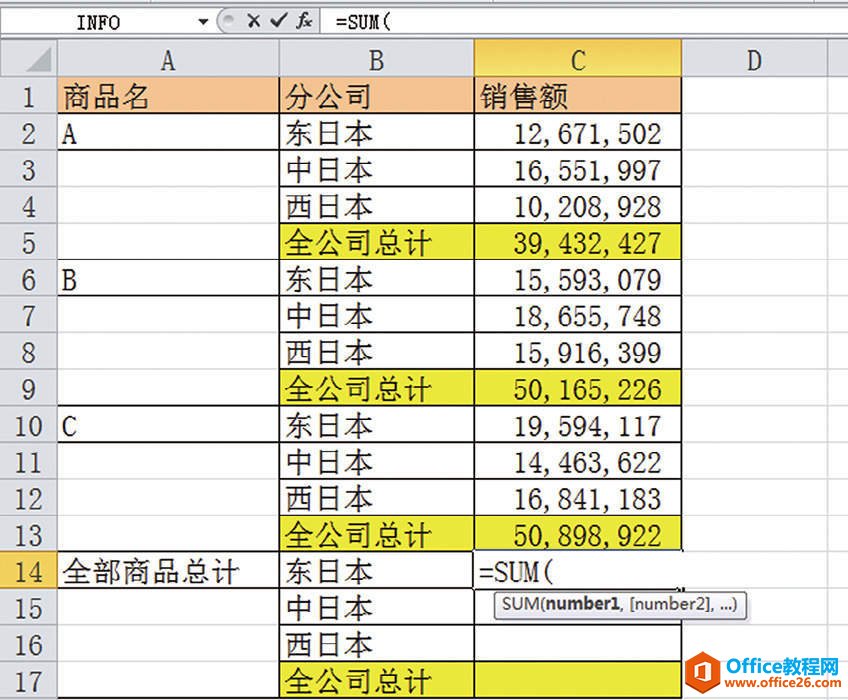This screenshot has height=700, width=848.
Task: Click cell with value 10,208,928
Action: pos(578,206)
